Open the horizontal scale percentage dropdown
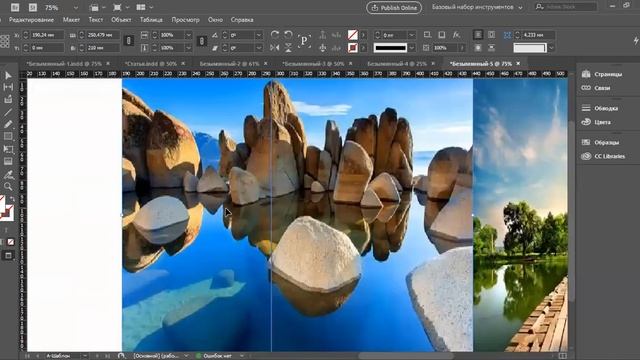Image resolution: width=640 pixels, height=360 pixels. tap(189, 35)
